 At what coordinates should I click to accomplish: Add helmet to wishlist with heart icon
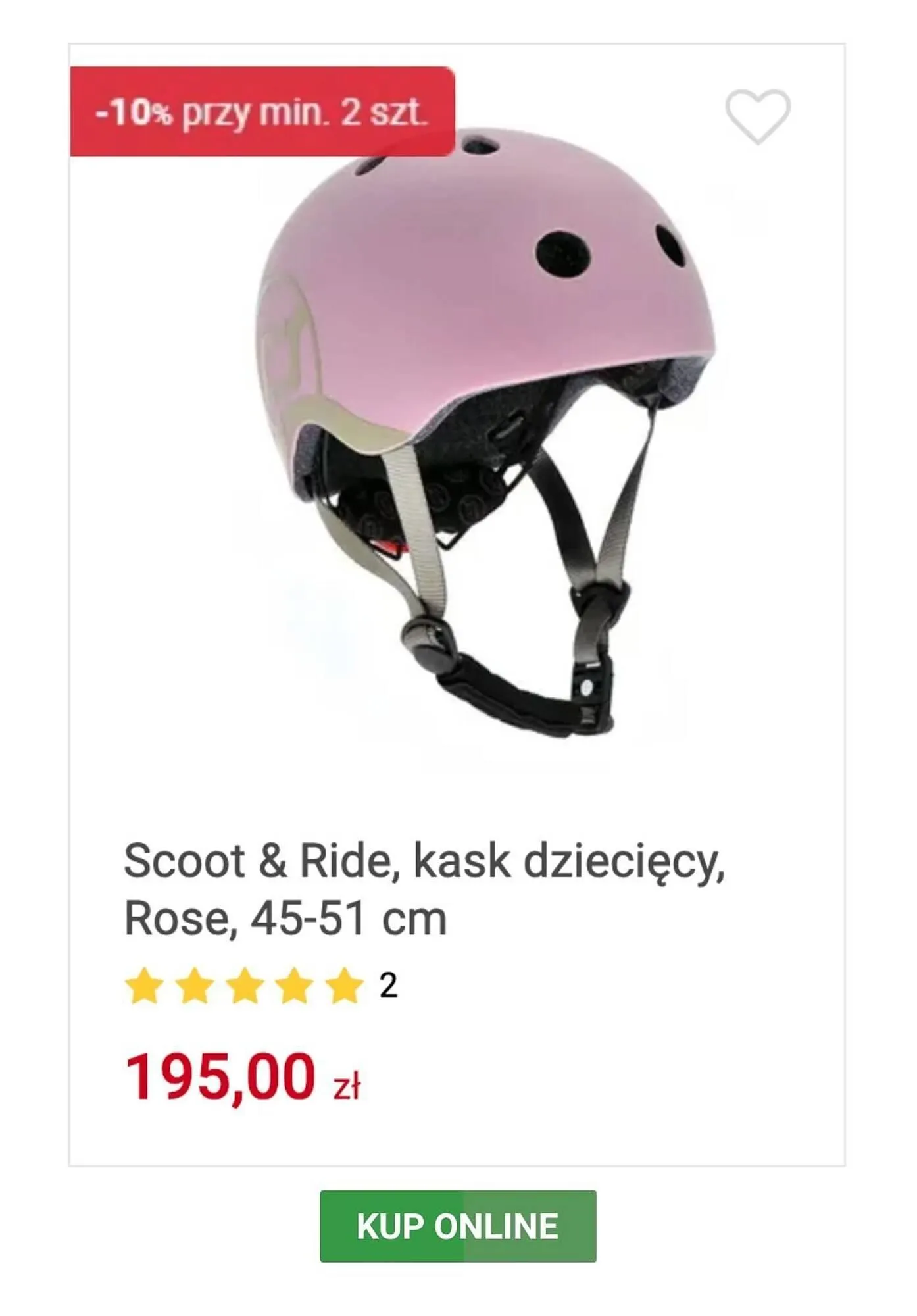(758, 116)
